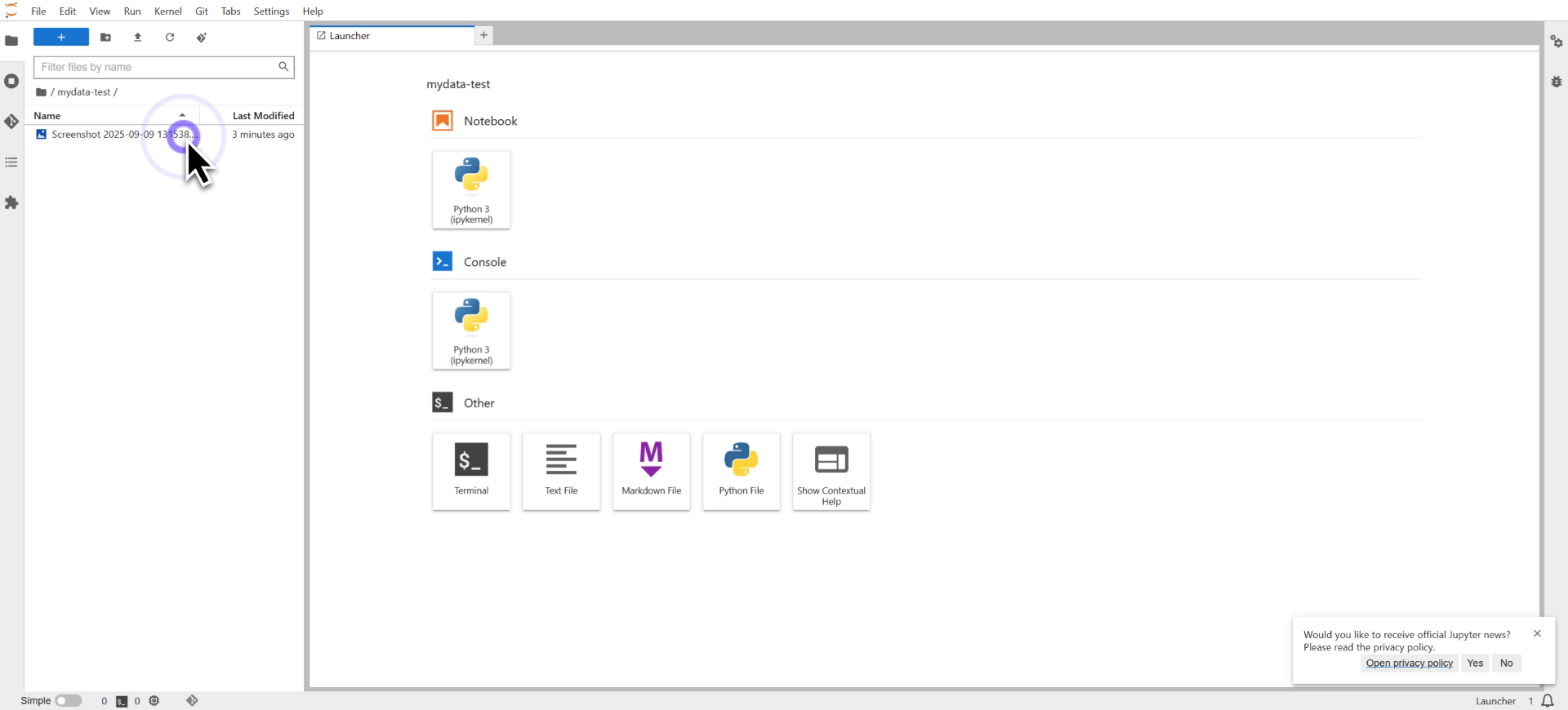The width and height of the screenshot is (1568, 710).
Task: Open the Edit menu
Action: [x=68, y=11]
